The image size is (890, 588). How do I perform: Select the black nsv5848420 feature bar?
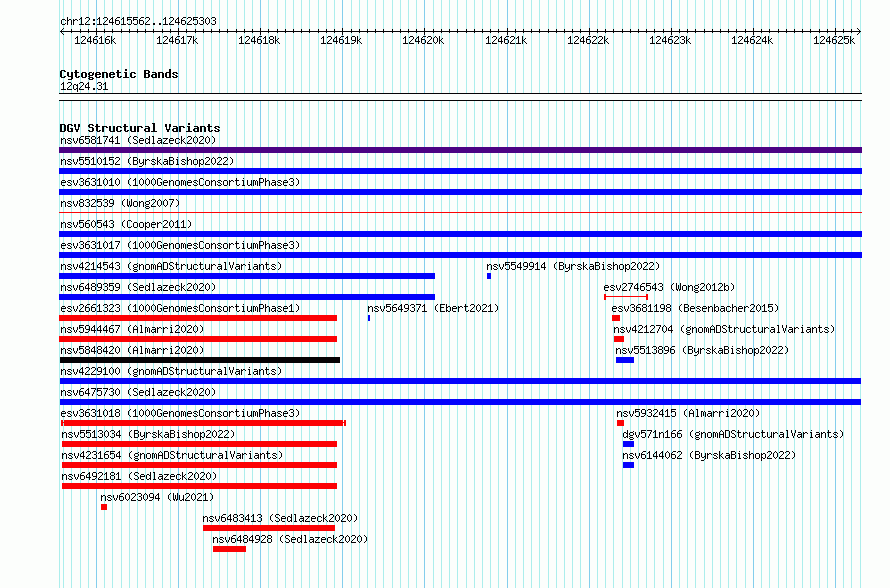pos(200,360)
